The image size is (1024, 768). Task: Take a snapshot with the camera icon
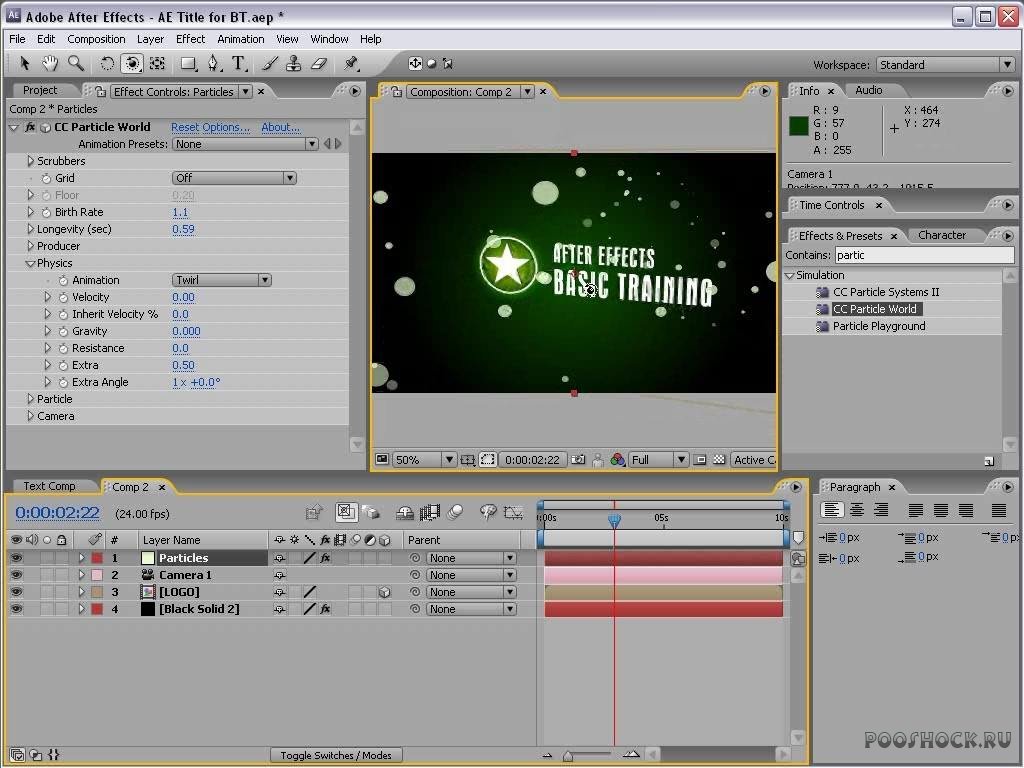coord(578,460)
